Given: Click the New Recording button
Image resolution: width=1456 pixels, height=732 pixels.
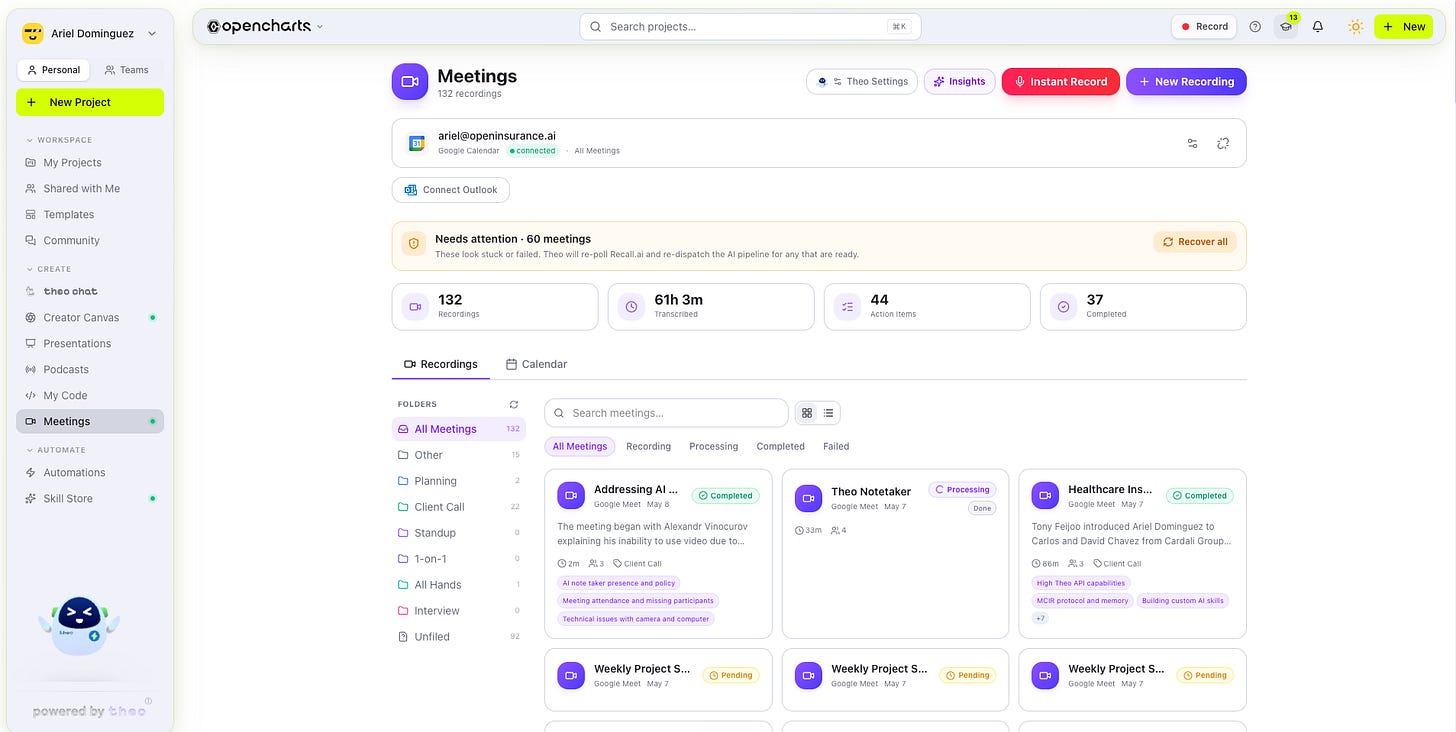Looking at the screenshot, I should (1186, 82).
